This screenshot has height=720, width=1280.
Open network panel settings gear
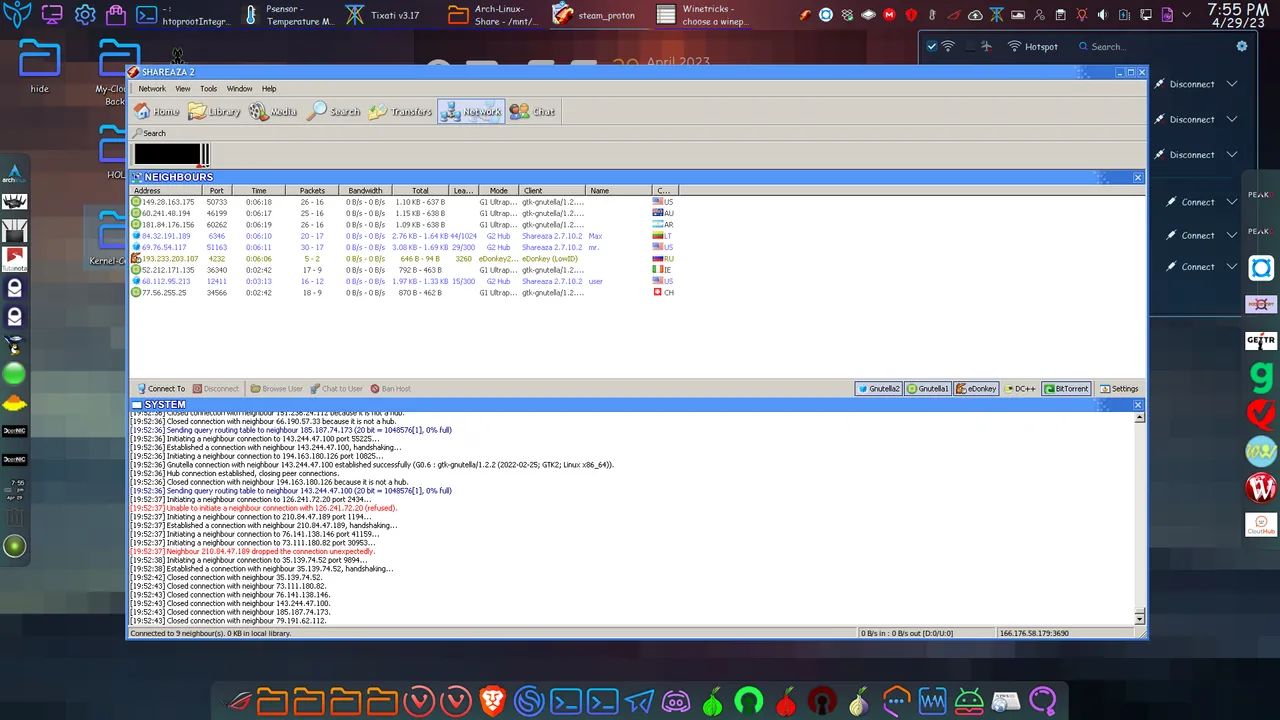click(x=1242, y=47)
